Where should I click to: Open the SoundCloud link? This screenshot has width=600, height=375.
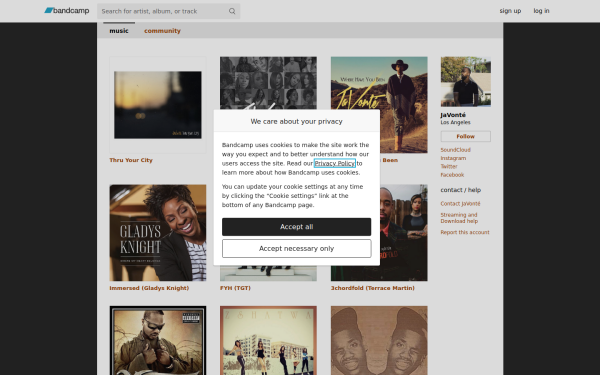tap(455, 150)
